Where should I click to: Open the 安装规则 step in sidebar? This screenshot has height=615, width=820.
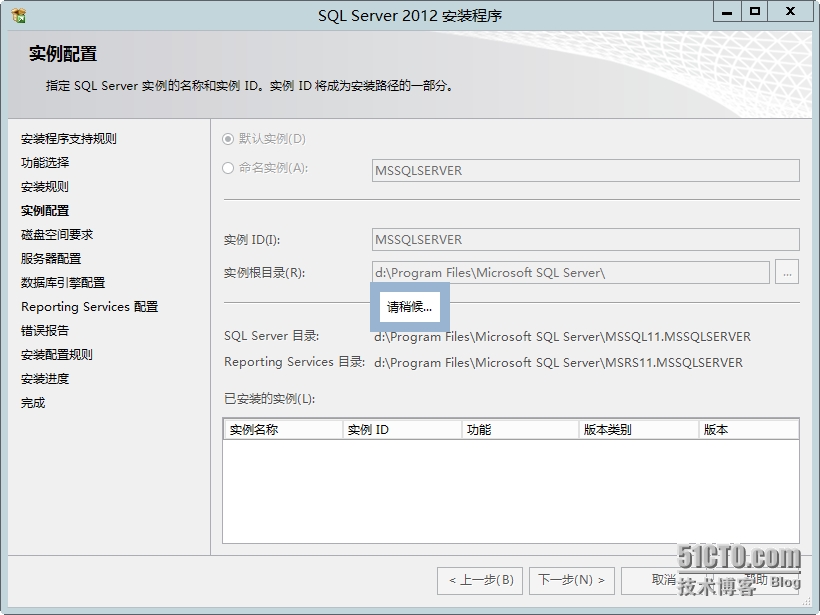pos(45,187)
